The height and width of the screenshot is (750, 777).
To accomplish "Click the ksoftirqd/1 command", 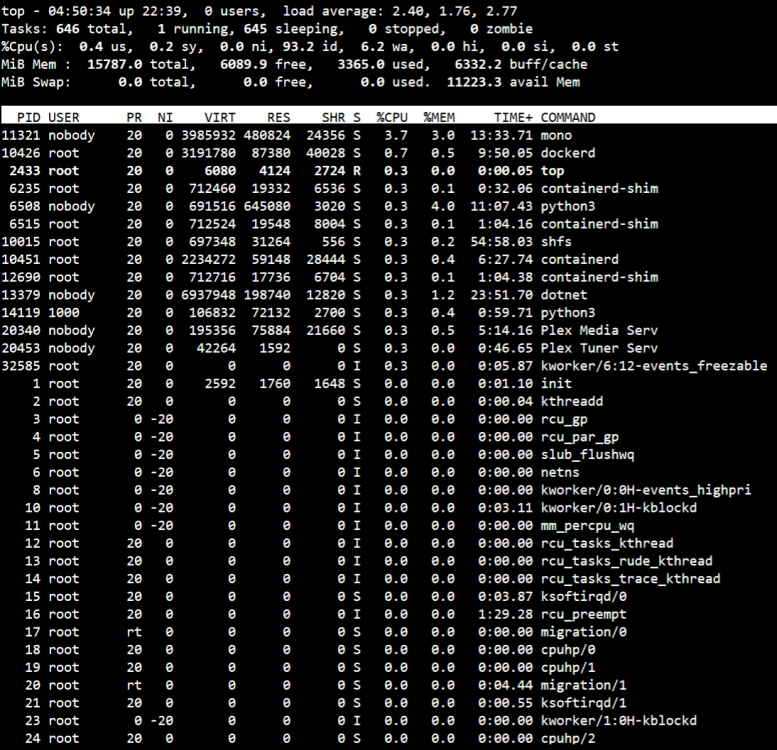I will [583, 703].
